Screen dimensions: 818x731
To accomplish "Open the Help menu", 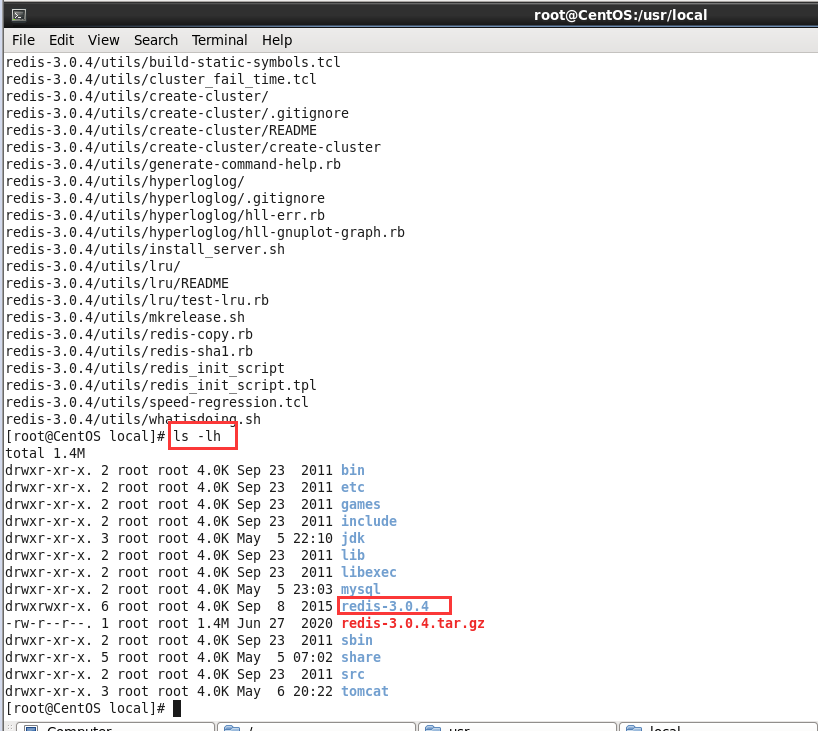I will (276, 40).
